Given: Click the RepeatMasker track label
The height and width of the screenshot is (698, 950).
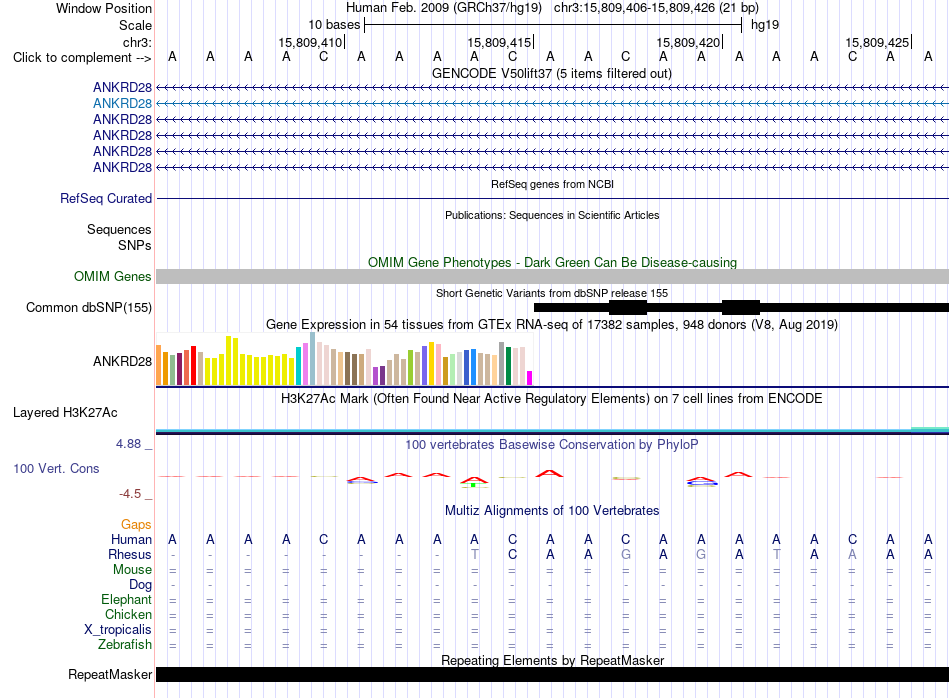Looking at the screenshot, I should 110,674.
